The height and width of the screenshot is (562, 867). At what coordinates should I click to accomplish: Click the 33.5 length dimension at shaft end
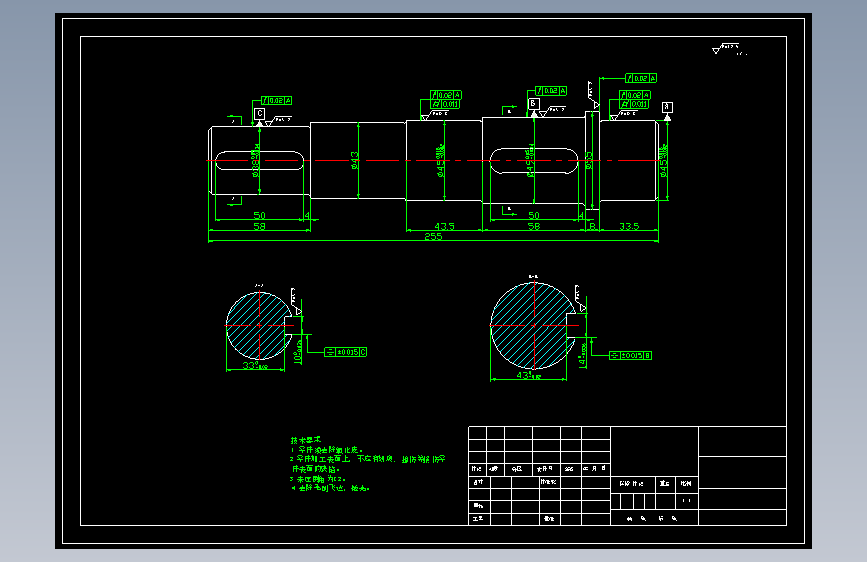coord(629,226)
